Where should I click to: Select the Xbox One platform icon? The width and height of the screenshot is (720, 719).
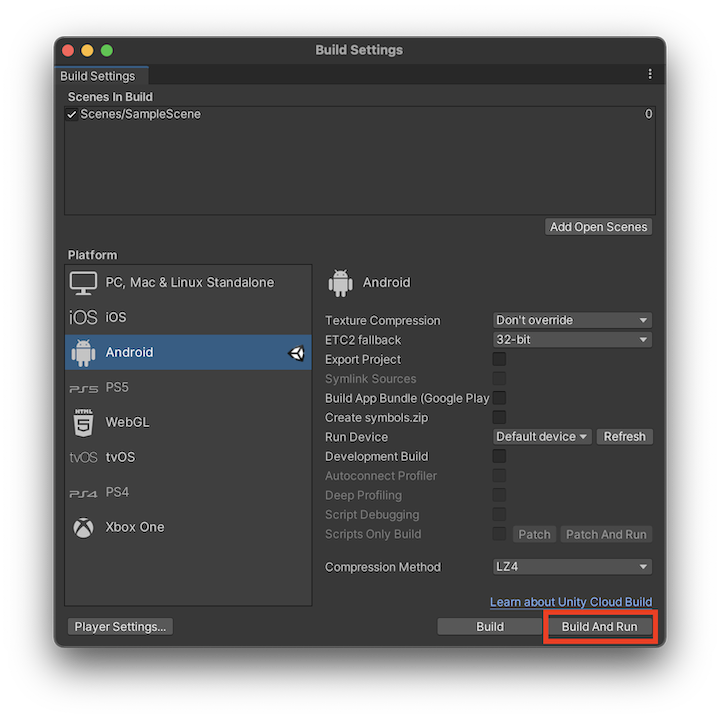click(83, 527)
